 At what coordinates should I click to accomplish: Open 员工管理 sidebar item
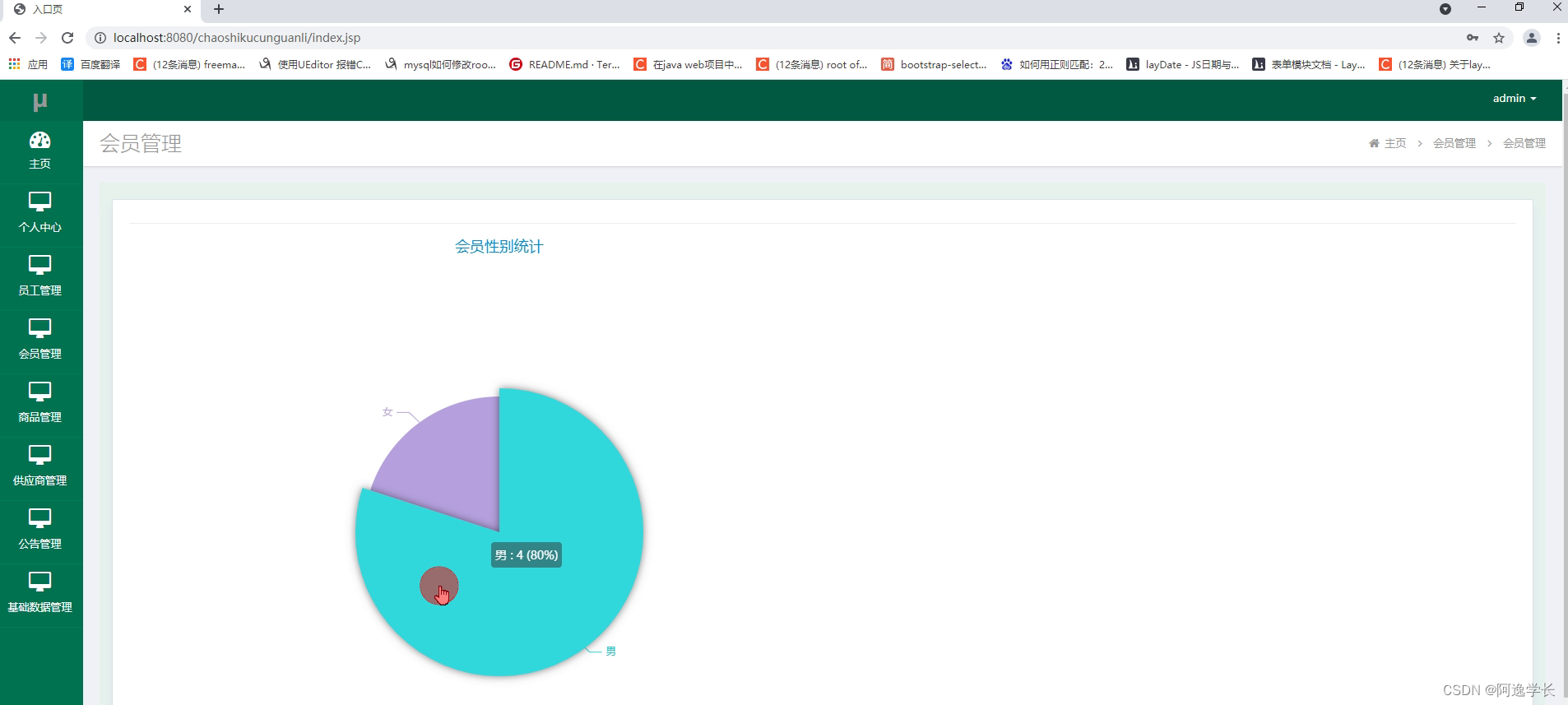(39, 277)
